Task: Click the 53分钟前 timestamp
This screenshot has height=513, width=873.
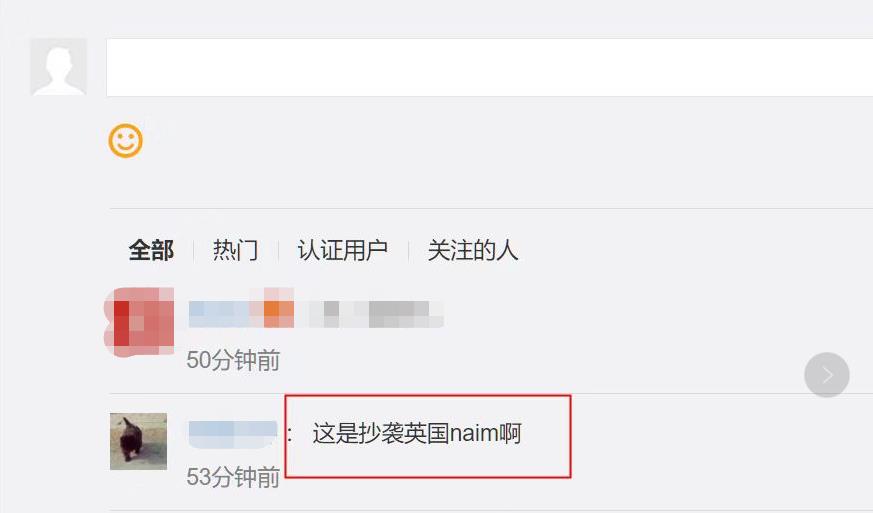Action: [233, 477]
